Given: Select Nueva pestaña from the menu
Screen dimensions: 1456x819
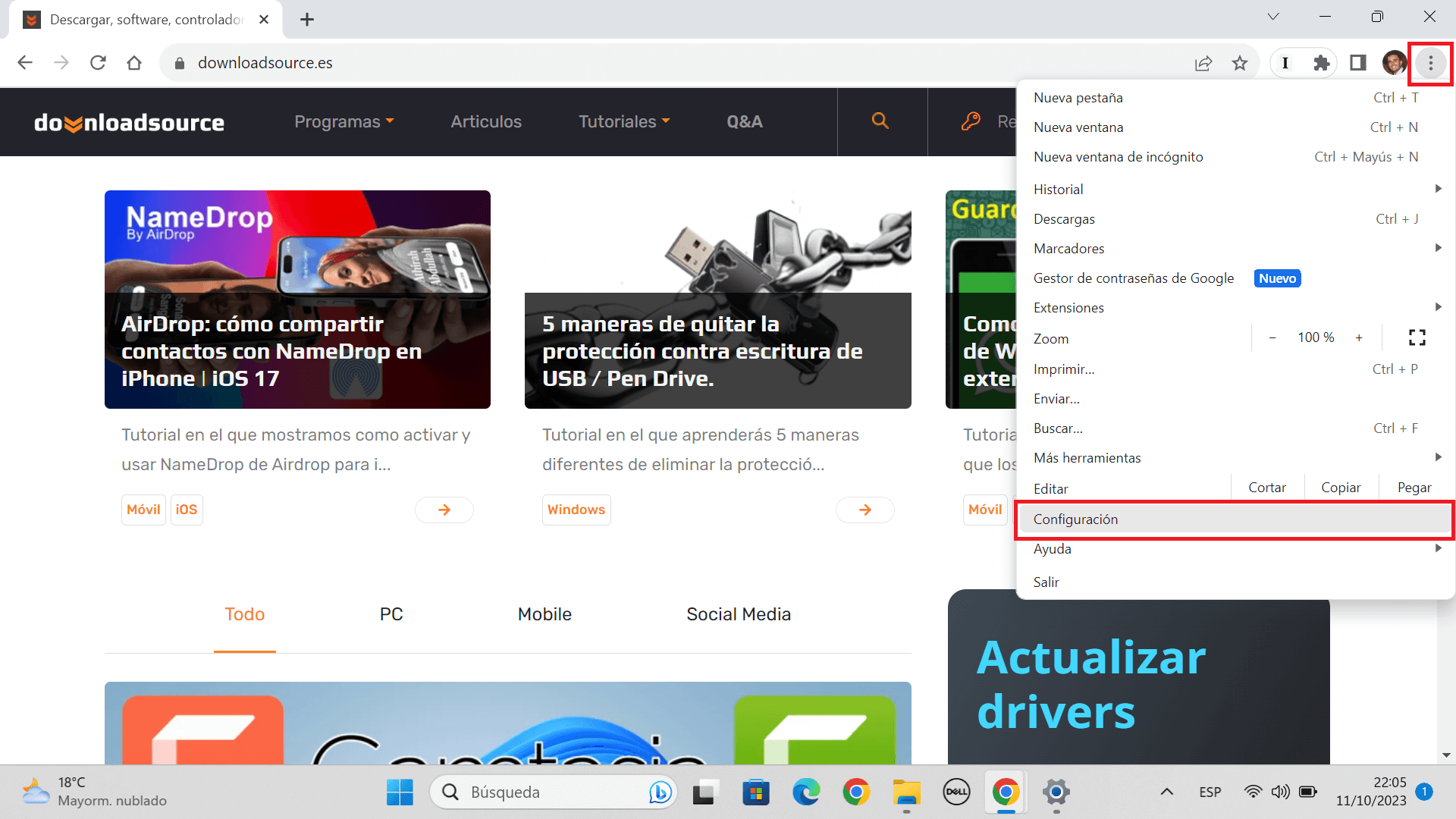Looking at the screenshot, I should [x=1235, y=98].
